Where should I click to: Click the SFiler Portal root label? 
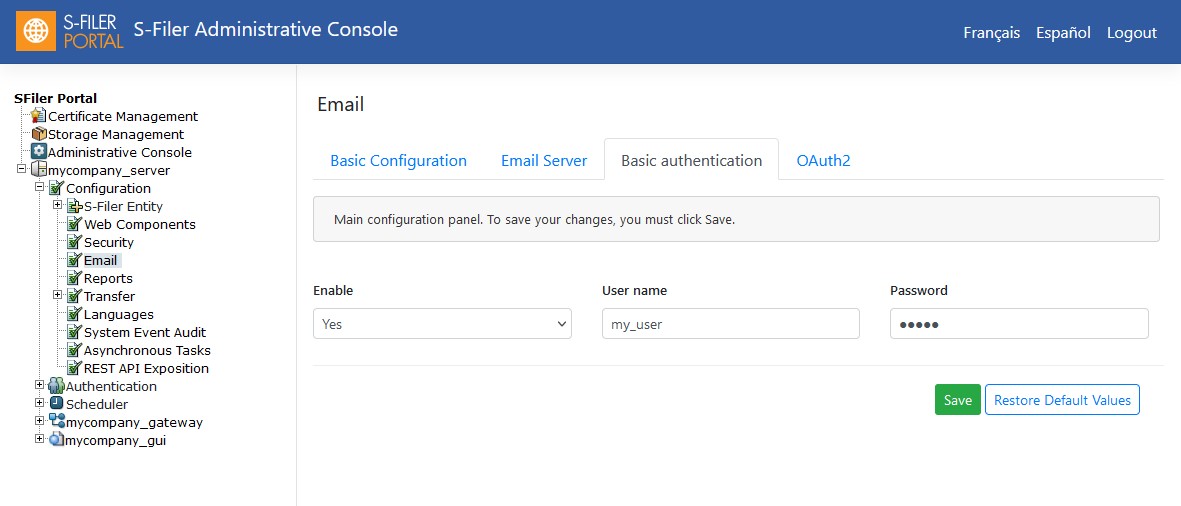(x=56, y=99)
